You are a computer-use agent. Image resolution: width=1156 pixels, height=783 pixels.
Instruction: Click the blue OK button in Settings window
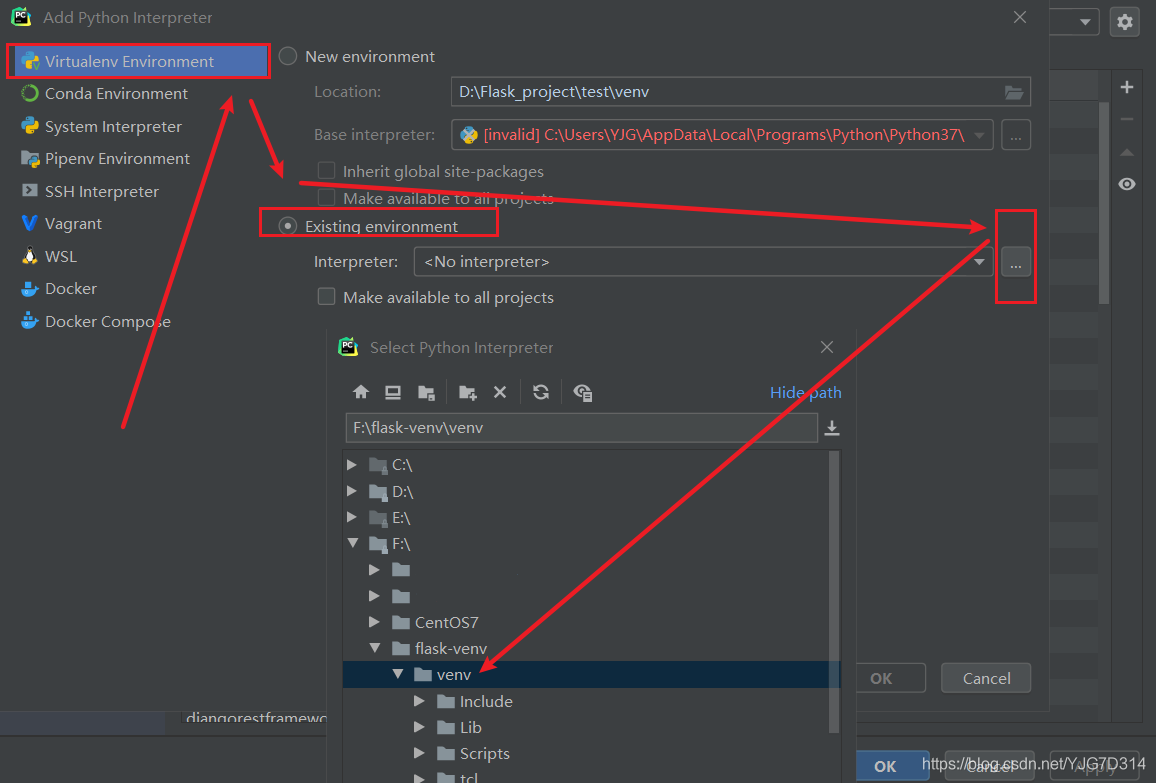click(886, 766)
